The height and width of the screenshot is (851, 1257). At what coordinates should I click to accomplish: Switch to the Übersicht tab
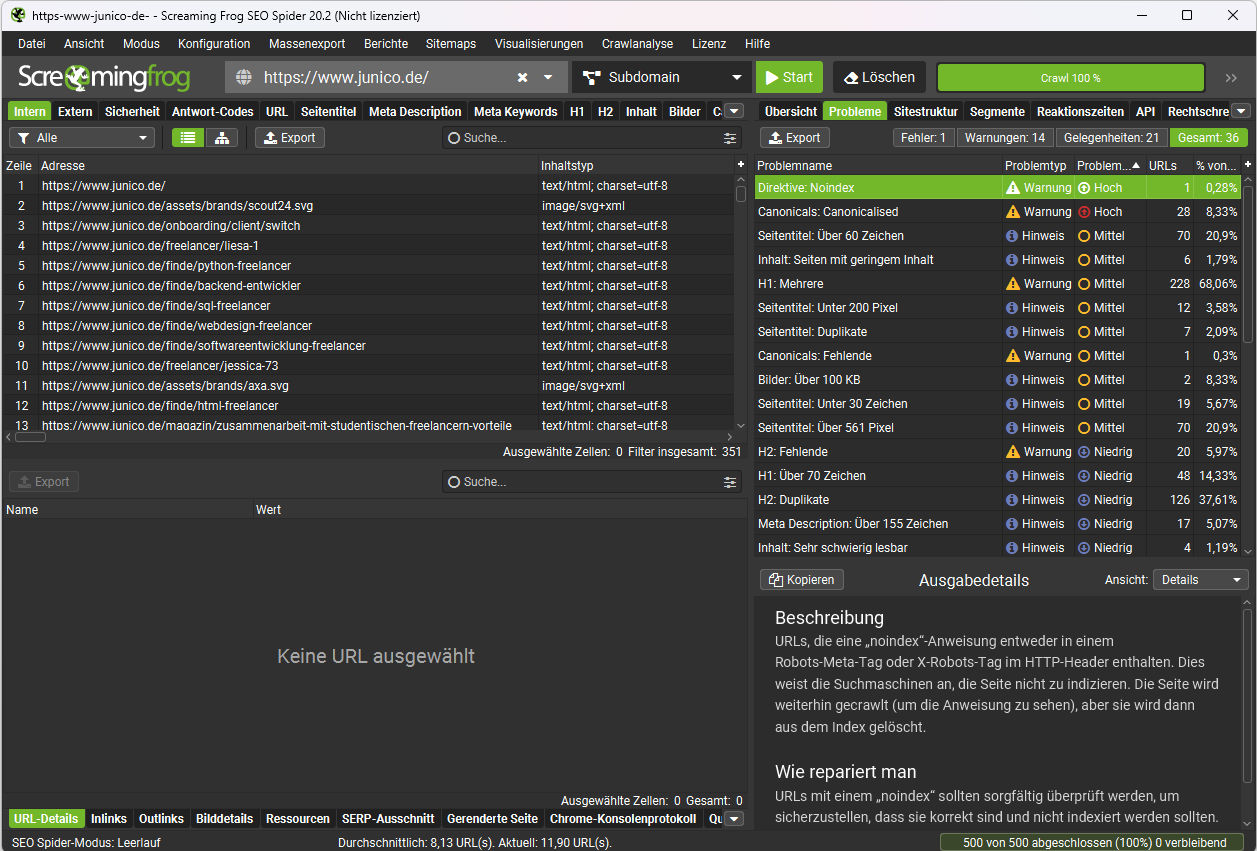point(791,112)
